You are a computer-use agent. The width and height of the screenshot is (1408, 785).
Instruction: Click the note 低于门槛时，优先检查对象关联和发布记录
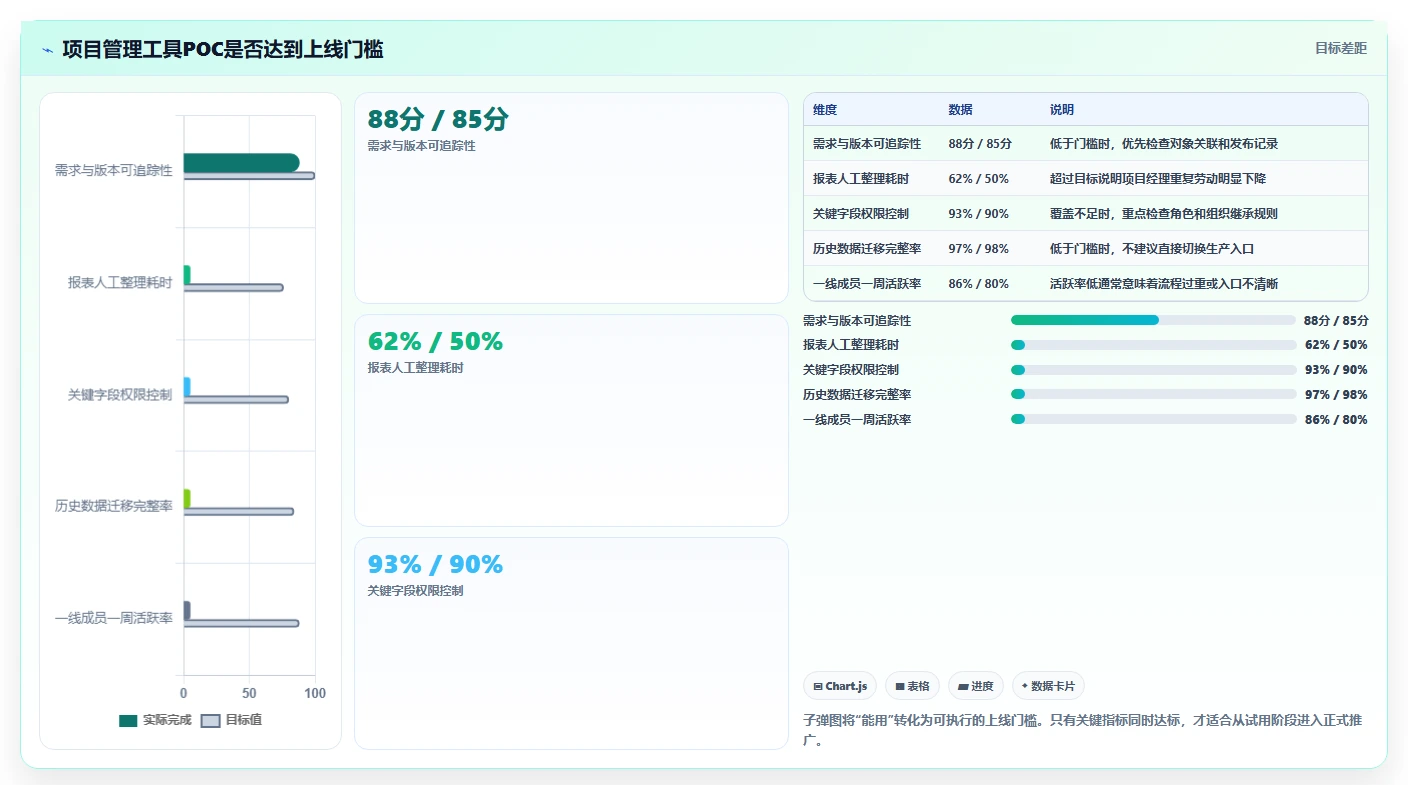(1164, 144)
